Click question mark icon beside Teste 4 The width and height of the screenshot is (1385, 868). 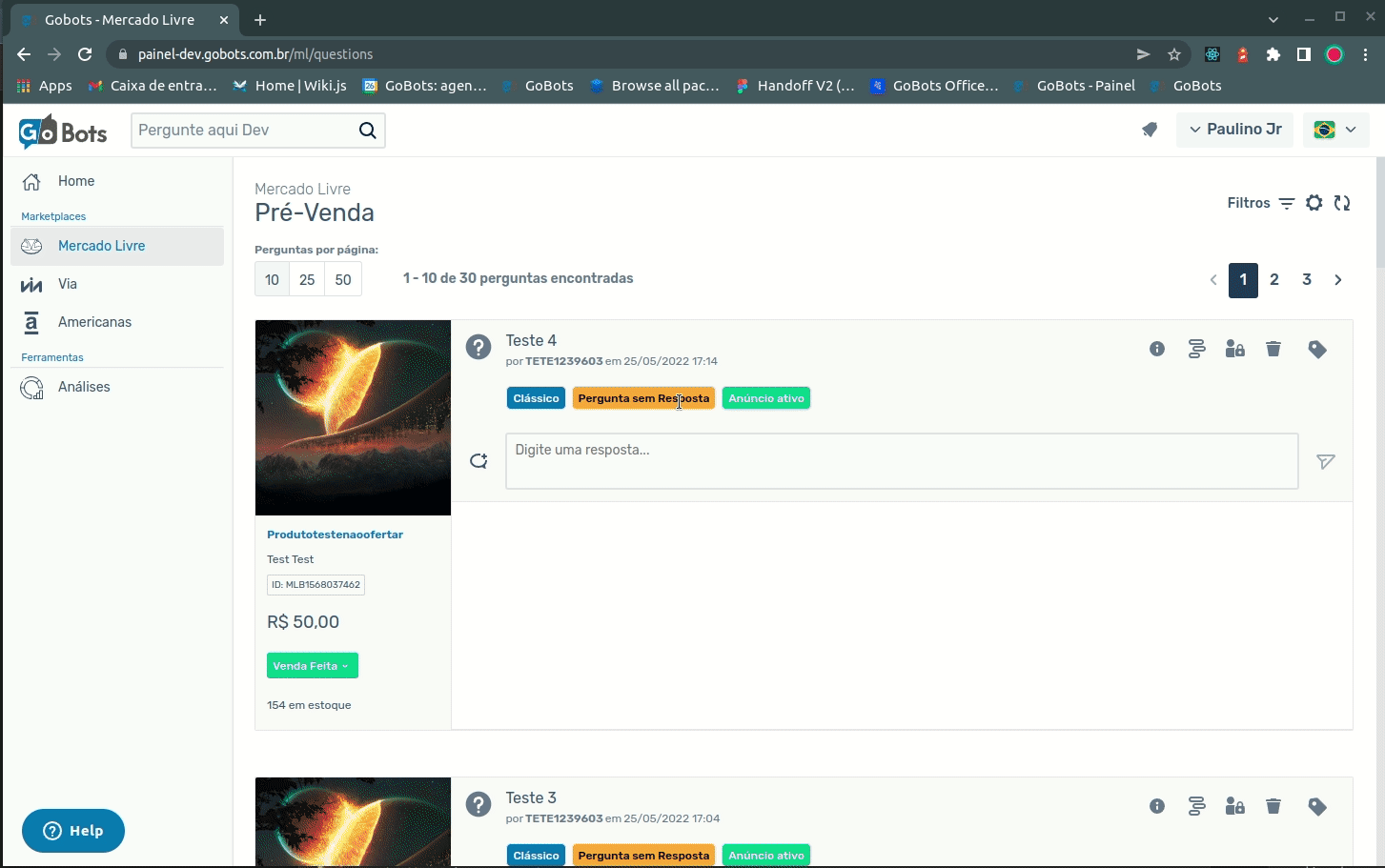pos(479,347)
